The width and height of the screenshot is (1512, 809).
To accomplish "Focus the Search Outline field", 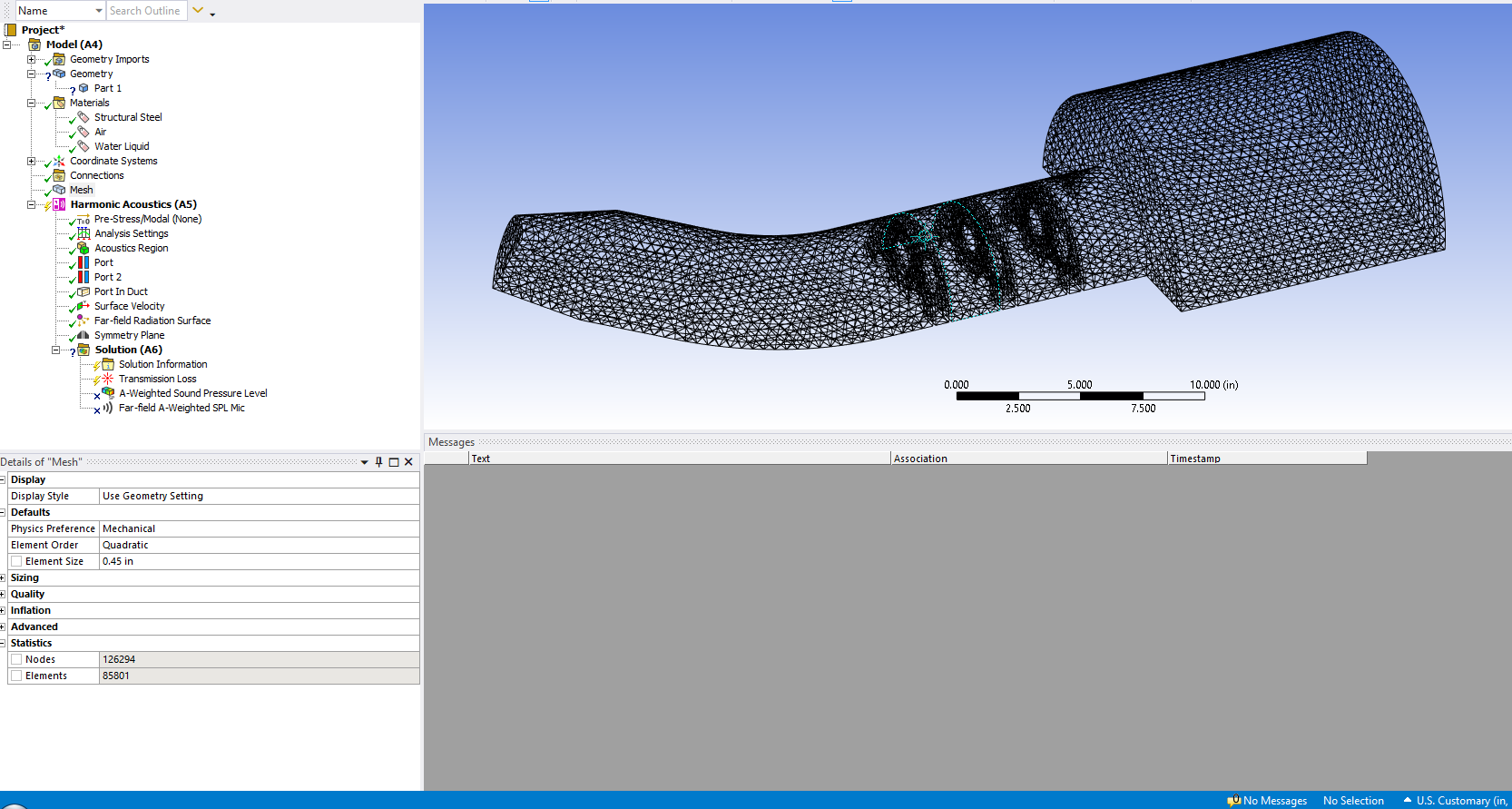I will 147,11.
